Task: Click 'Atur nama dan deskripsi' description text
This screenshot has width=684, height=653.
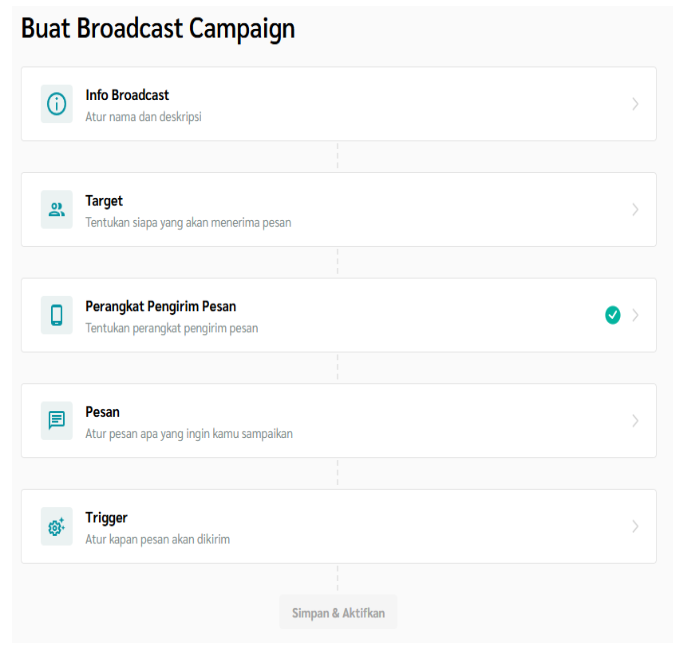Action: (144, 117)
